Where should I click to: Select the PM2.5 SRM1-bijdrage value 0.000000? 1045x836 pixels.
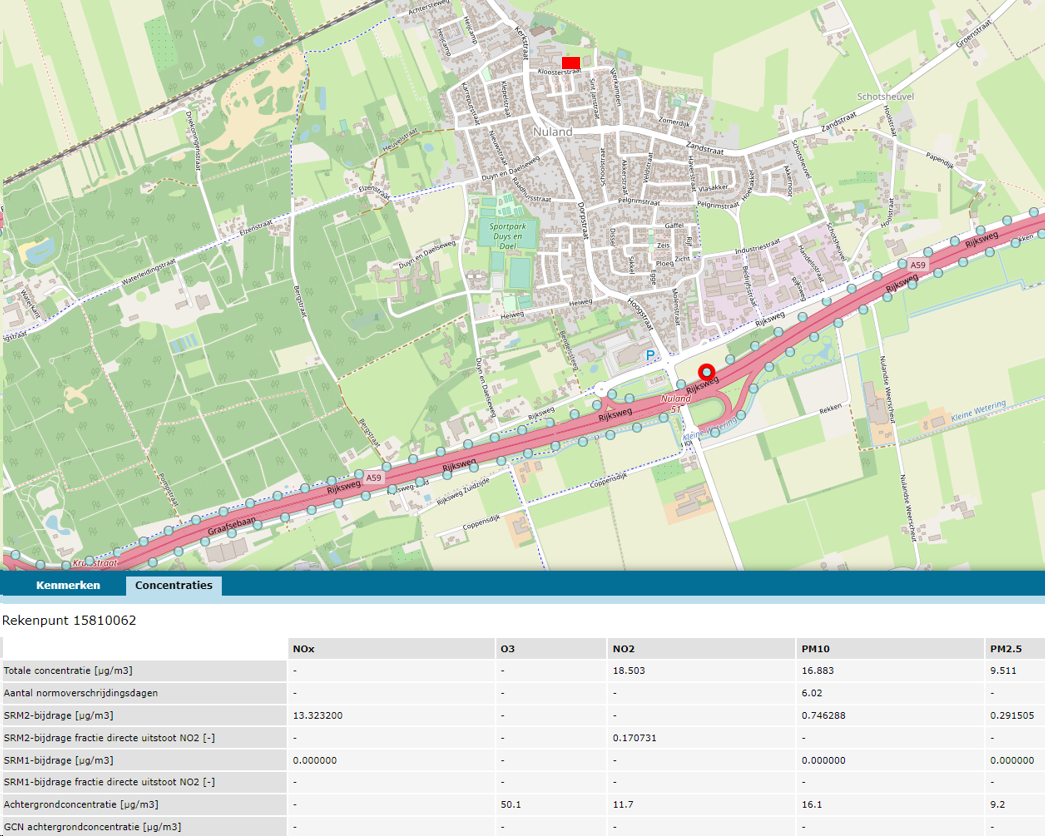click(1012, 760)
